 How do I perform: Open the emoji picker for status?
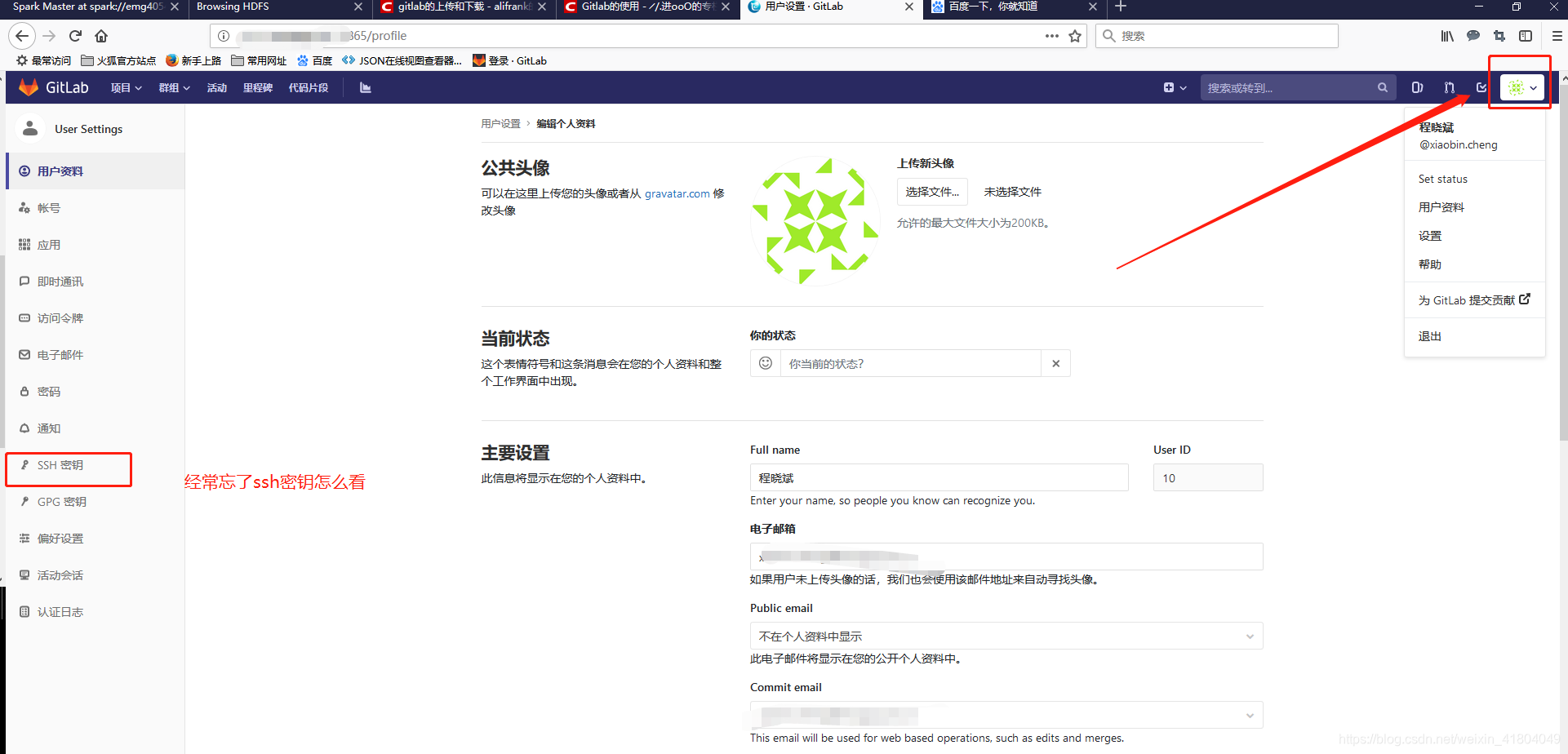(766, 363)
